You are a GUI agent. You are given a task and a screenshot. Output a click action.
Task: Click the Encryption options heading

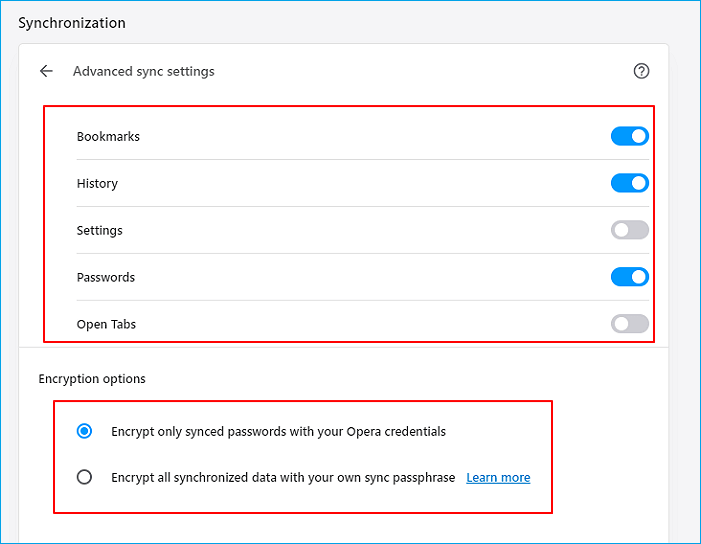(x=92, y=379)
